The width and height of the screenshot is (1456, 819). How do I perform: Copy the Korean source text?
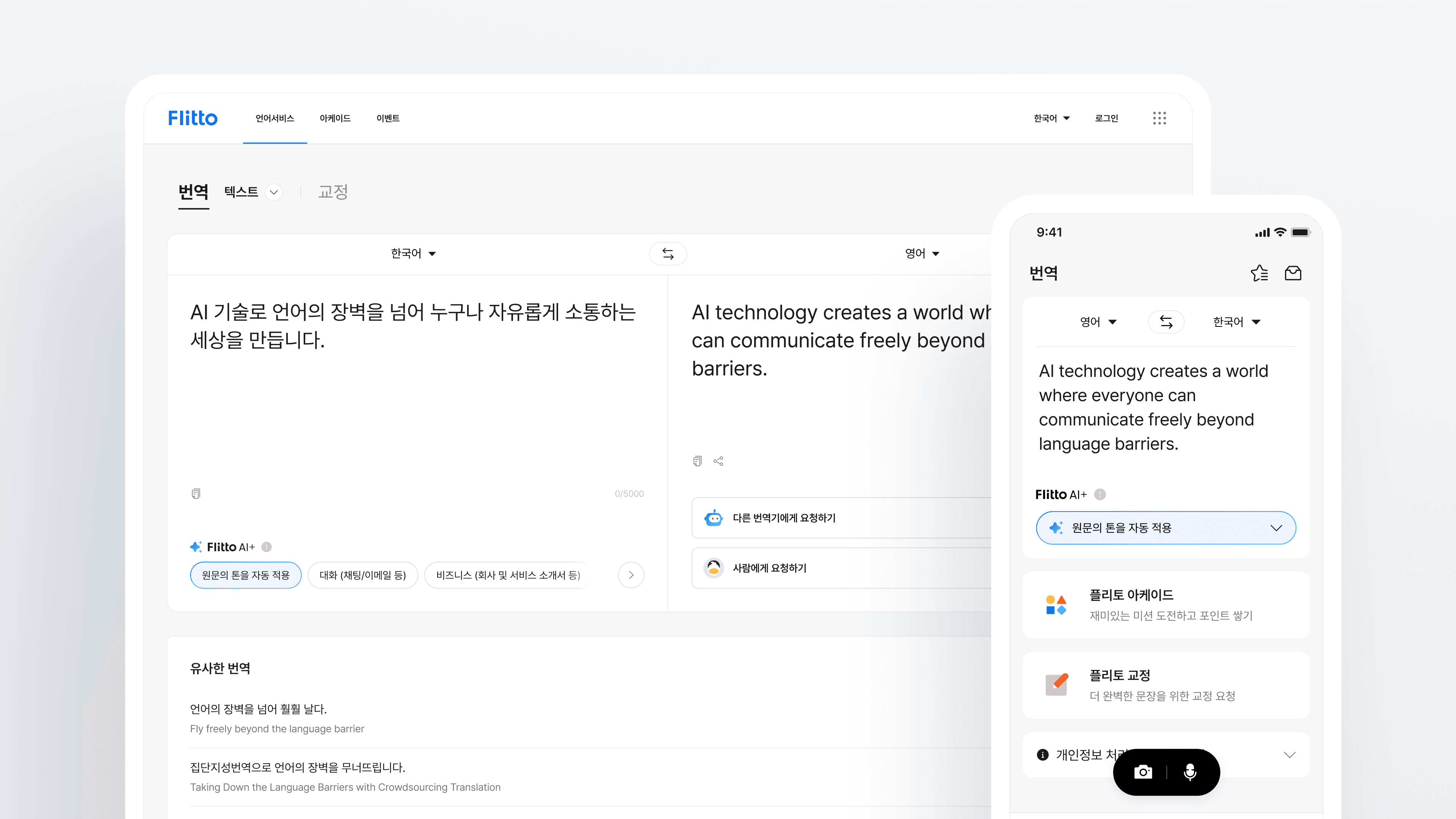(196, 493)
